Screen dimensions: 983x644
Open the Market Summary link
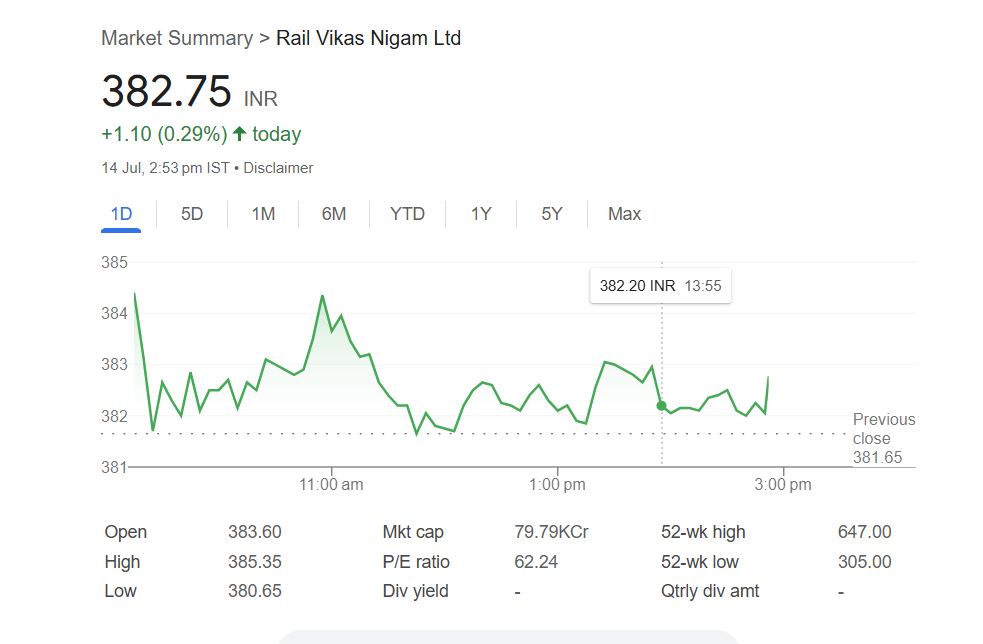point(177,38)
